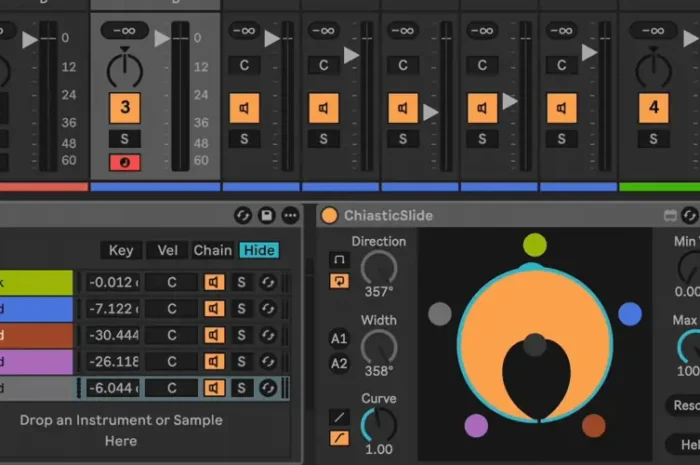Solo the blue chain at -7.122
The image size is (700, 465).
coord(242,309)
